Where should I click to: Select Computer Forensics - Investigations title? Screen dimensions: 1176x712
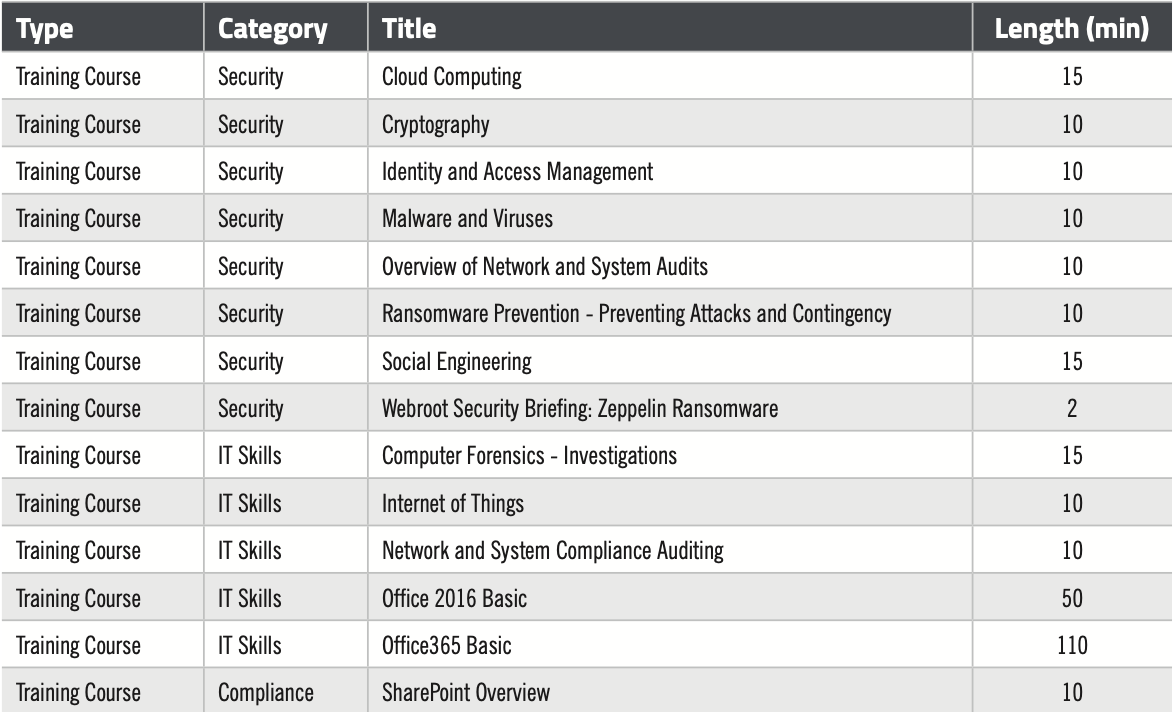tap(530, 456)
